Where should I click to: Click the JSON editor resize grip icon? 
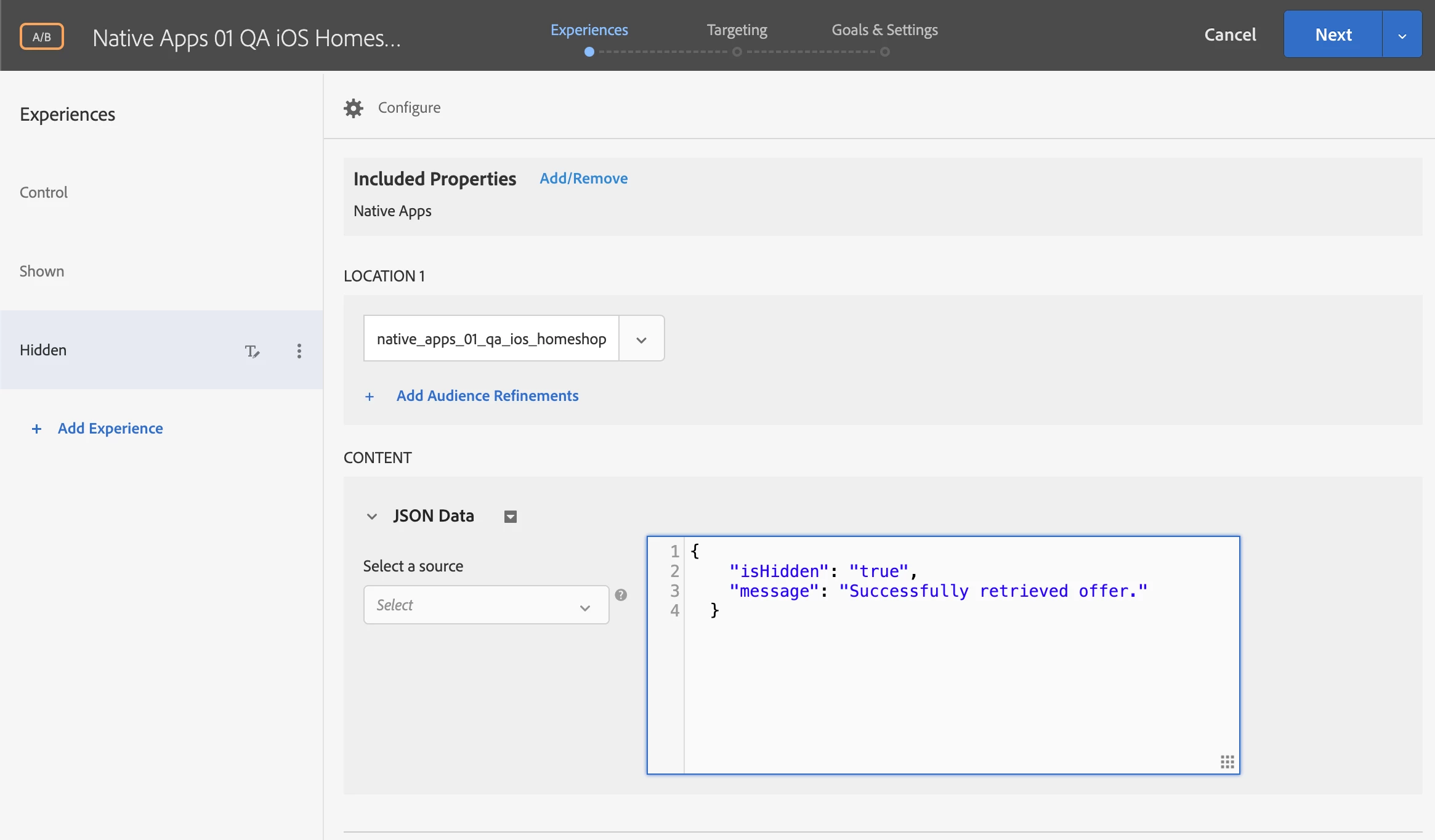coord(1227,762)
